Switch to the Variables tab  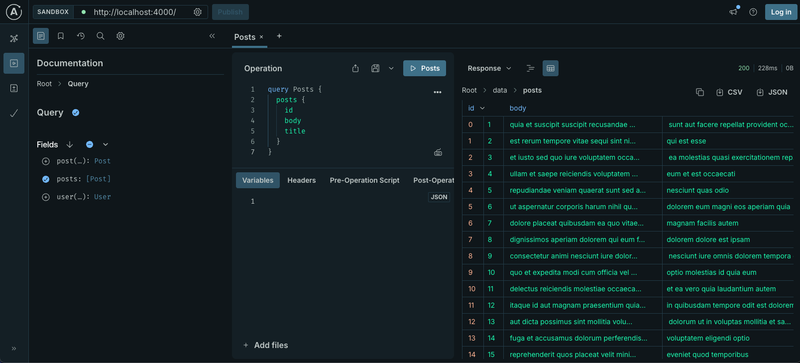(x=258, y=180)
